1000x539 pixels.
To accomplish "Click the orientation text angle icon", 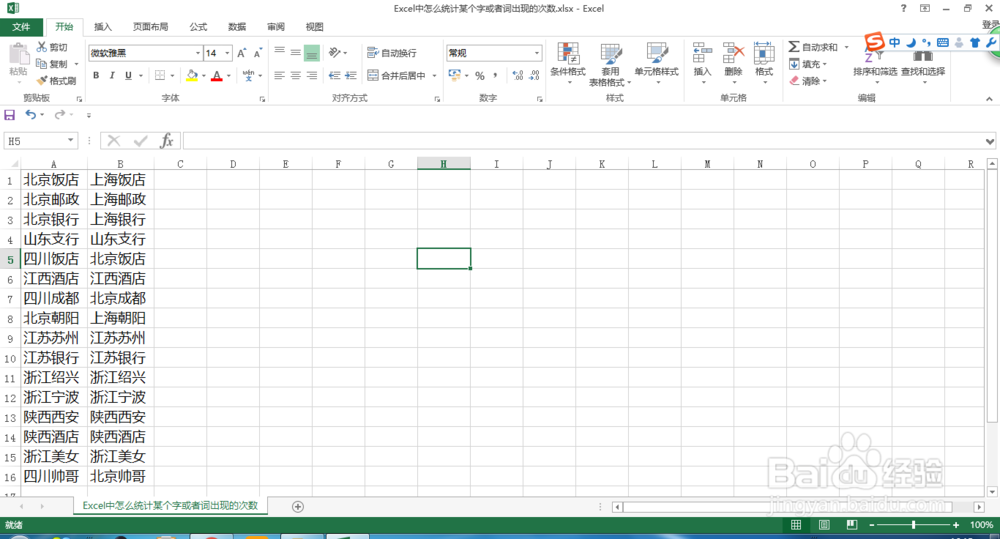I will point(335,52).
